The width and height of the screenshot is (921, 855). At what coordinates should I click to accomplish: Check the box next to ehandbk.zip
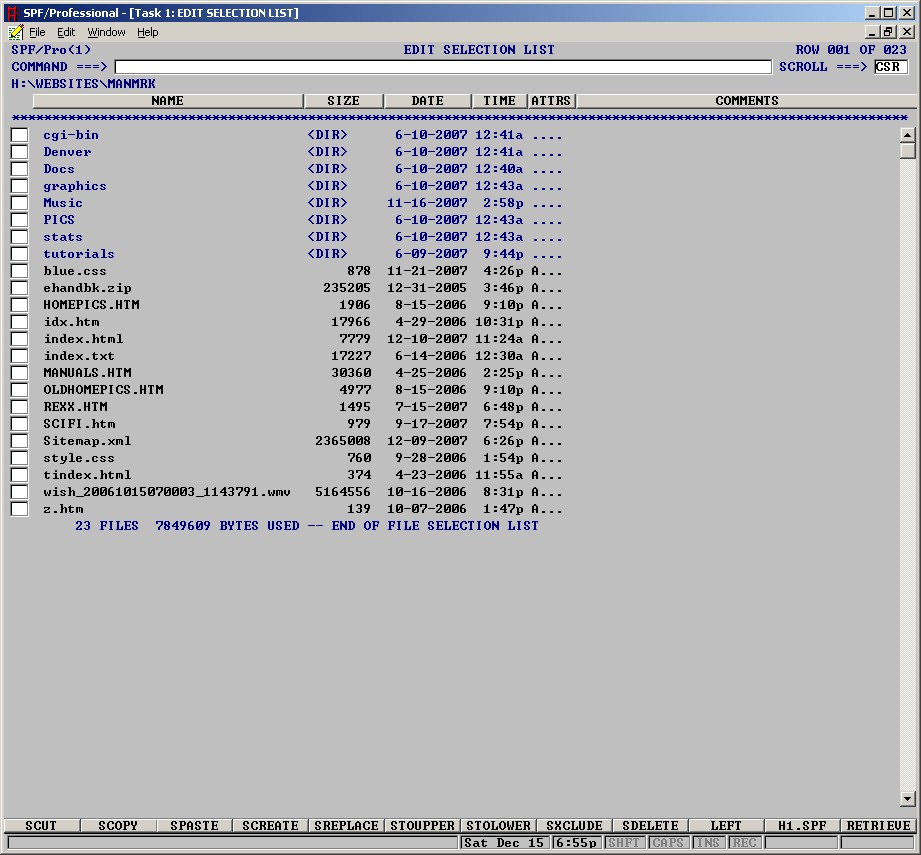coord(19,288)
